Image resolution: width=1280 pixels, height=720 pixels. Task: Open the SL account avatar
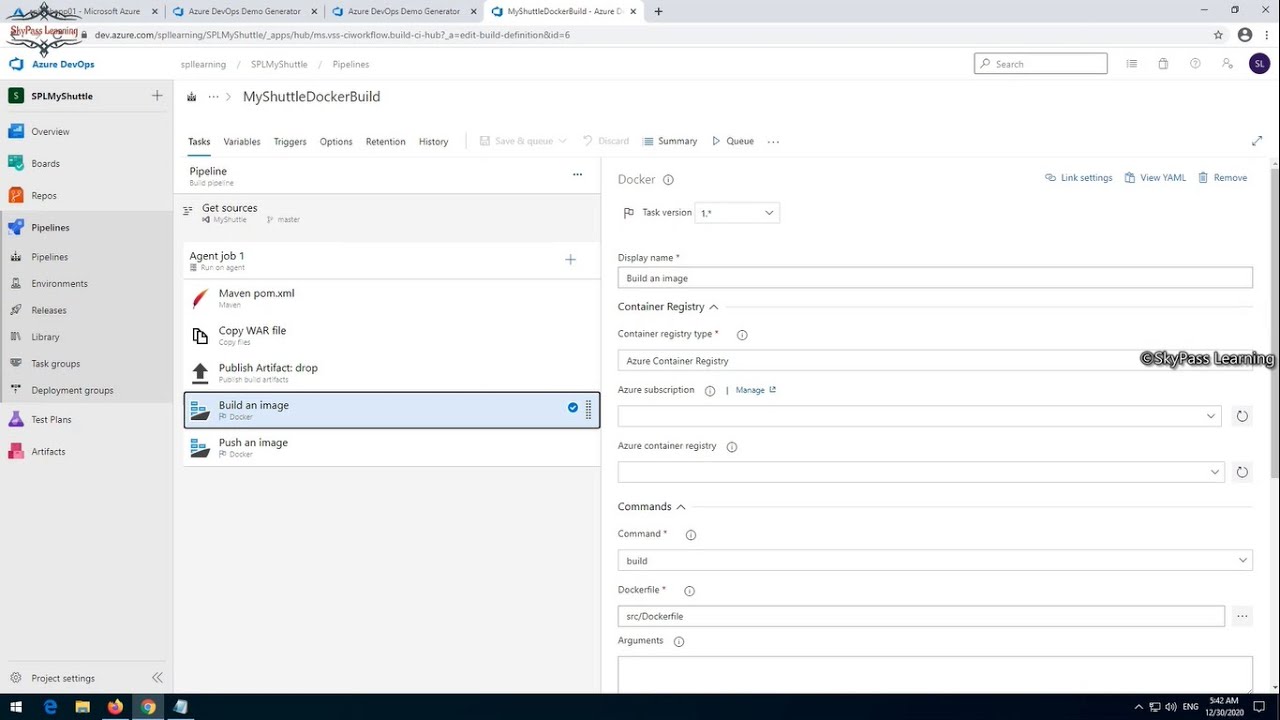[1260, 64]
